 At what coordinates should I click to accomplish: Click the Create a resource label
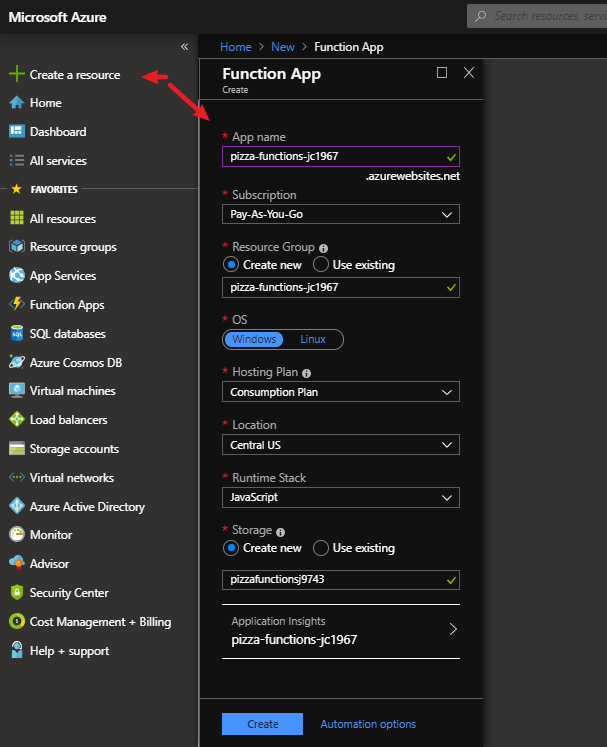75,75
